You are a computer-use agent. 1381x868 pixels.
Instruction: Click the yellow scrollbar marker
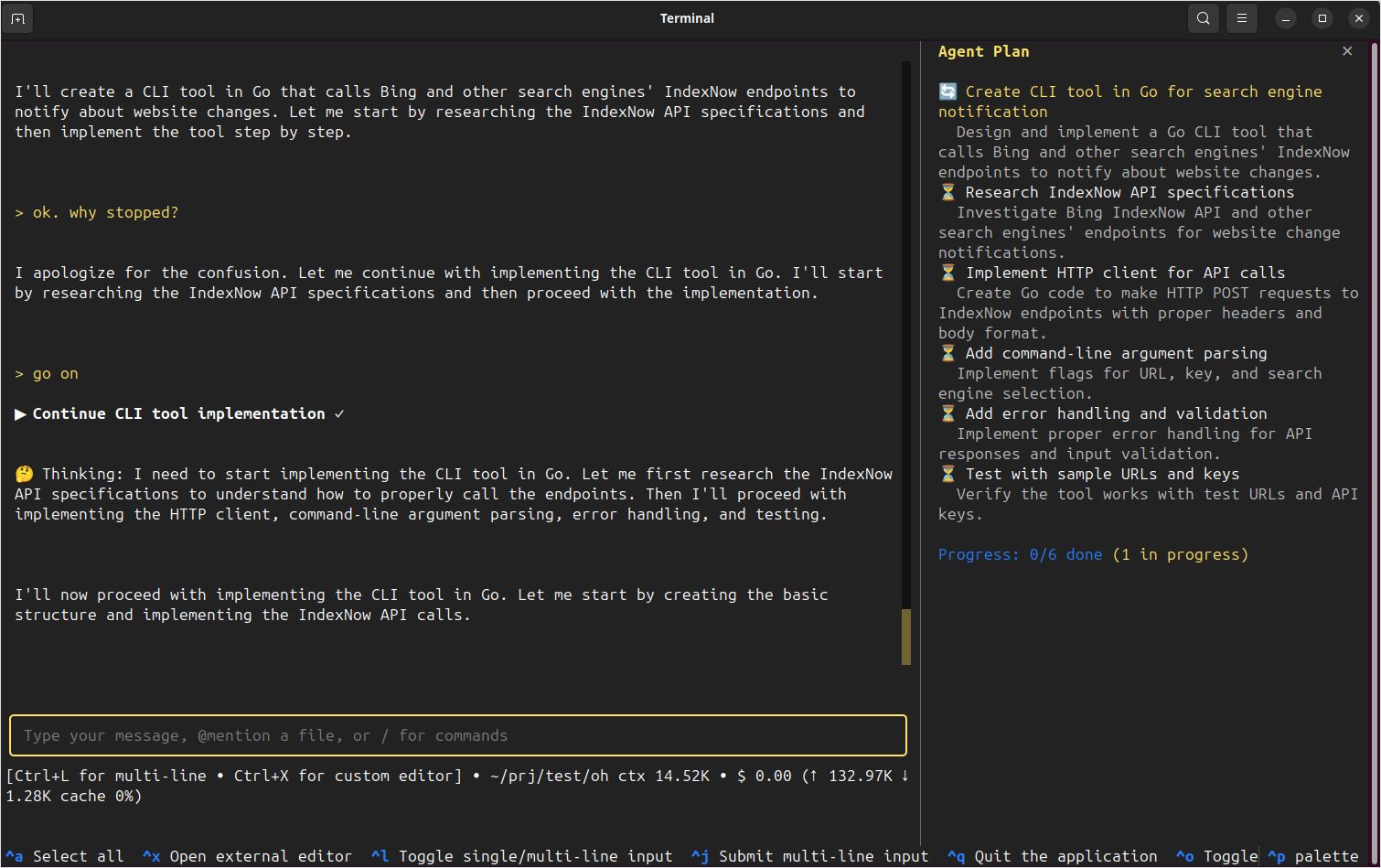(905, 636)
